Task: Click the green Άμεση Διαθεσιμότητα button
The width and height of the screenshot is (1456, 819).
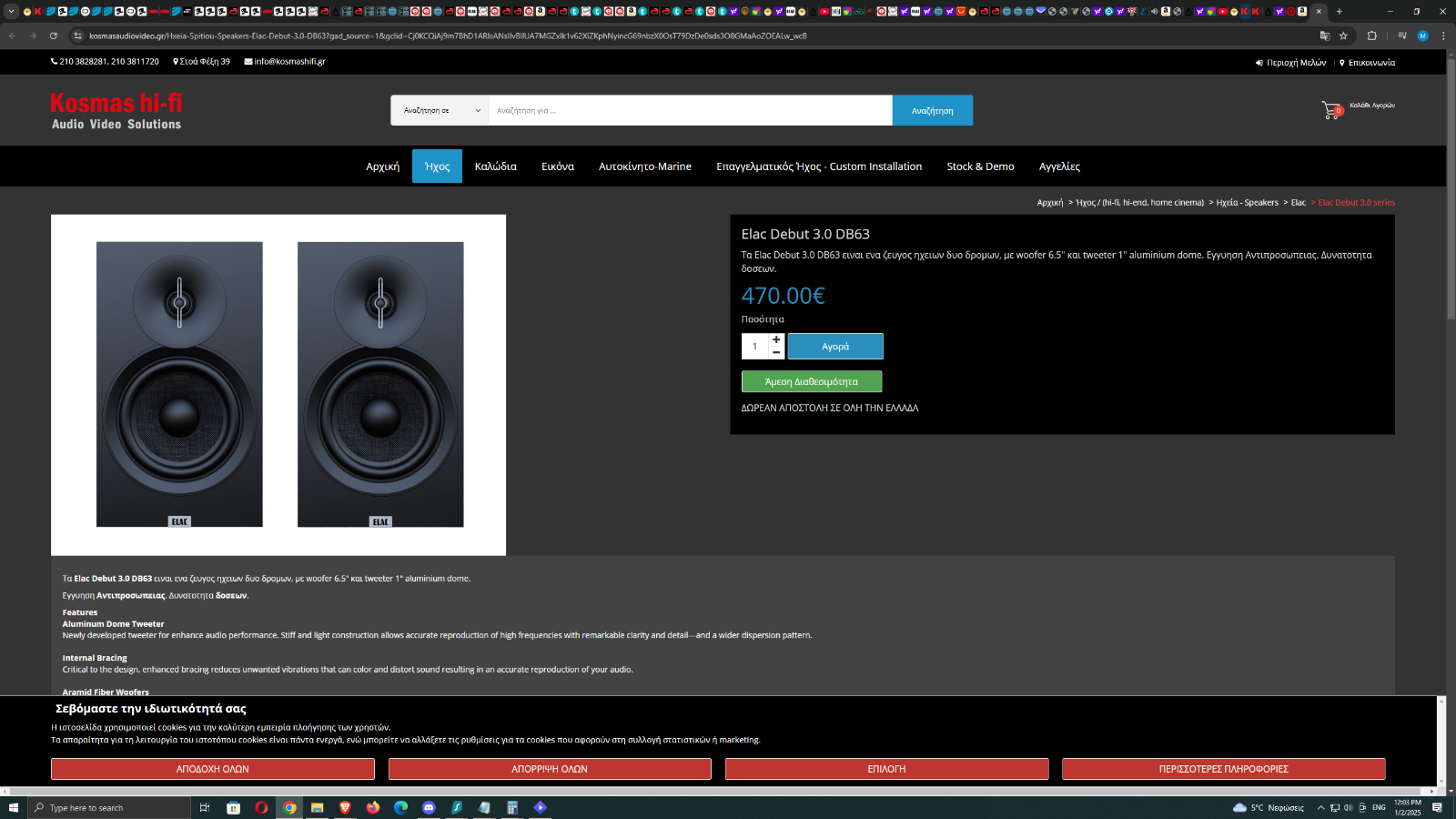Action: [812, 381]
